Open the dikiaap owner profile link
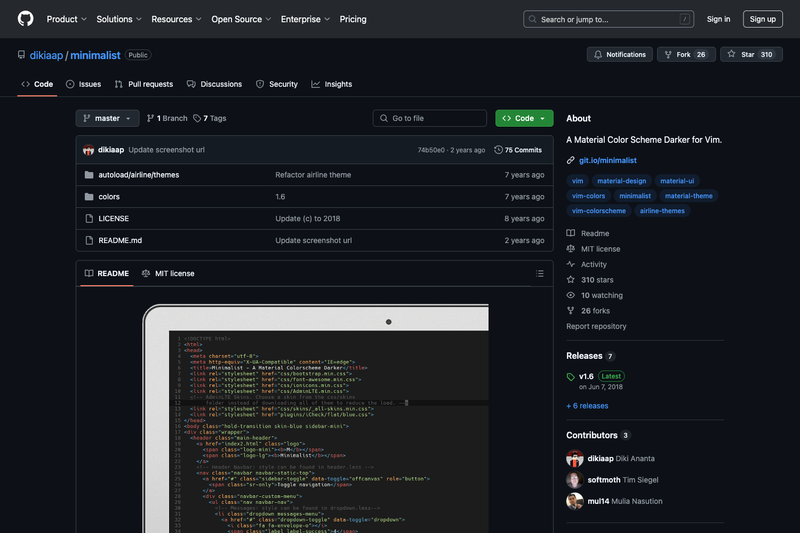This screenshot has width=800, height=533. click(46, 55)
